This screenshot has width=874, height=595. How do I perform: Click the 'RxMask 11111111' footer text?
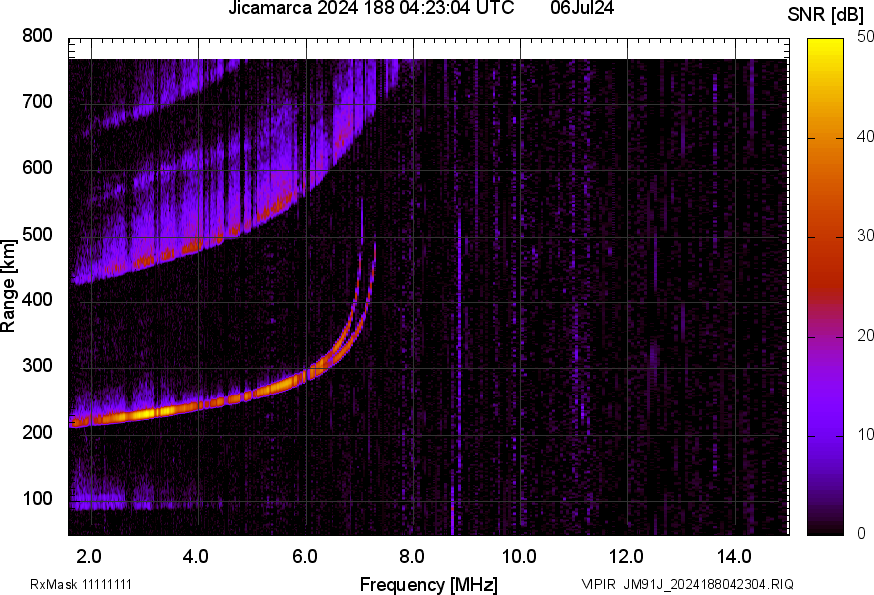[x=81, y=584]
